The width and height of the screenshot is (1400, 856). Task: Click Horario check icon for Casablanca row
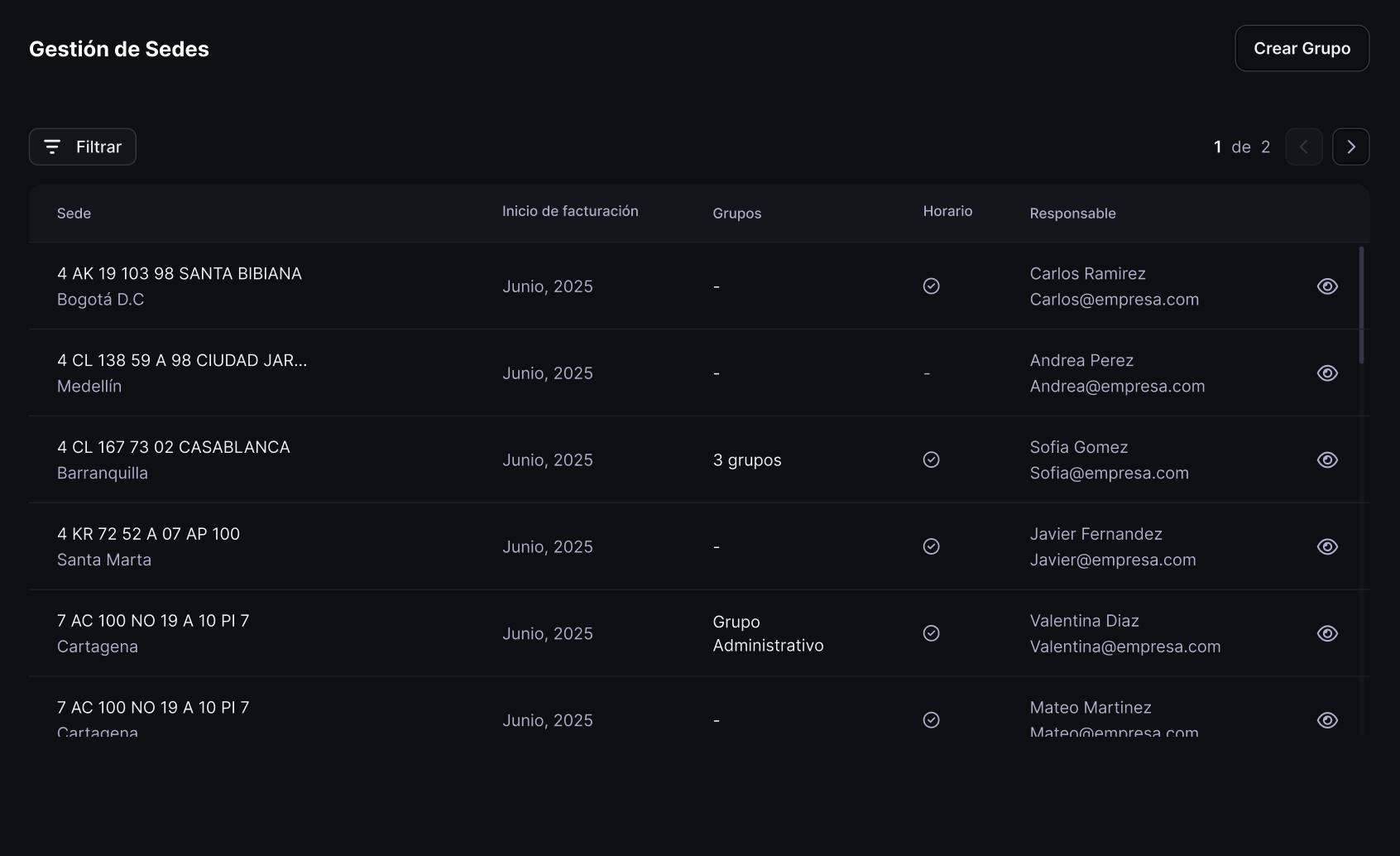tap(931, 459)
